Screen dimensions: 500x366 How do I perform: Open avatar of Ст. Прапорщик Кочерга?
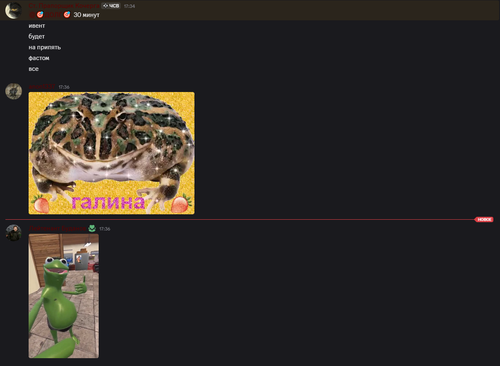13,10
